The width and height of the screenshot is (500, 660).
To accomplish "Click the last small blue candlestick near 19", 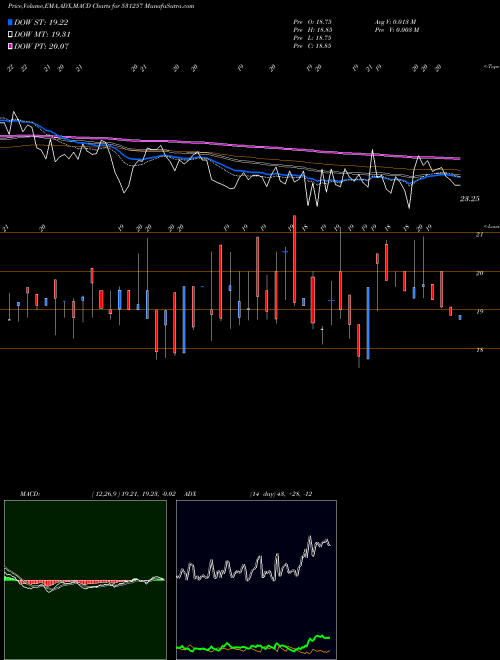I will click(460, 317).
